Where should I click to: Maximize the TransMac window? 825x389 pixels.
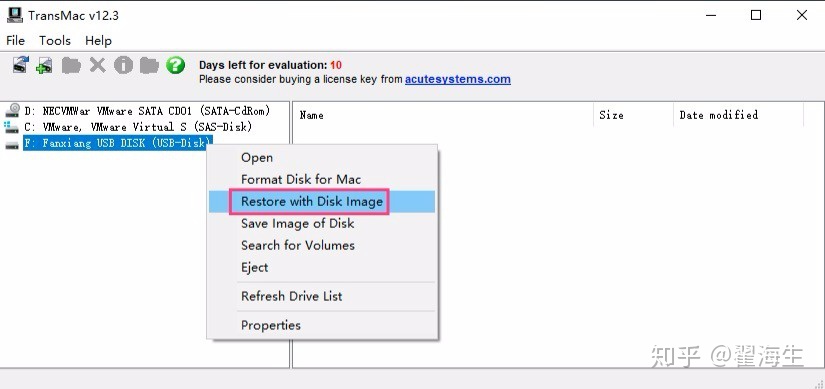756,15
